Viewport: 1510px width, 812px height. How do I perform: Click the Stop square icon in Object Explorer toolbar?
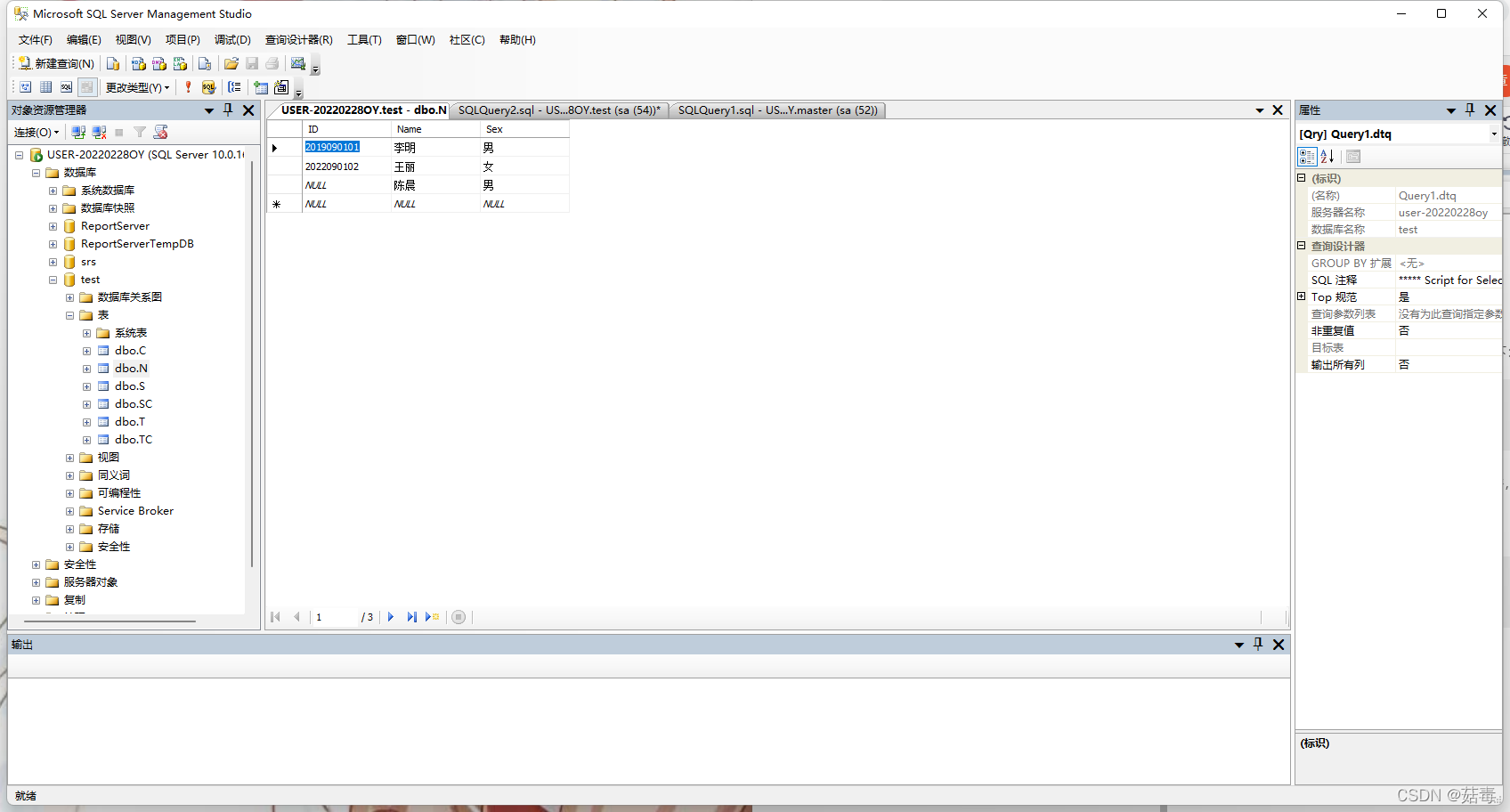[119, 132]
